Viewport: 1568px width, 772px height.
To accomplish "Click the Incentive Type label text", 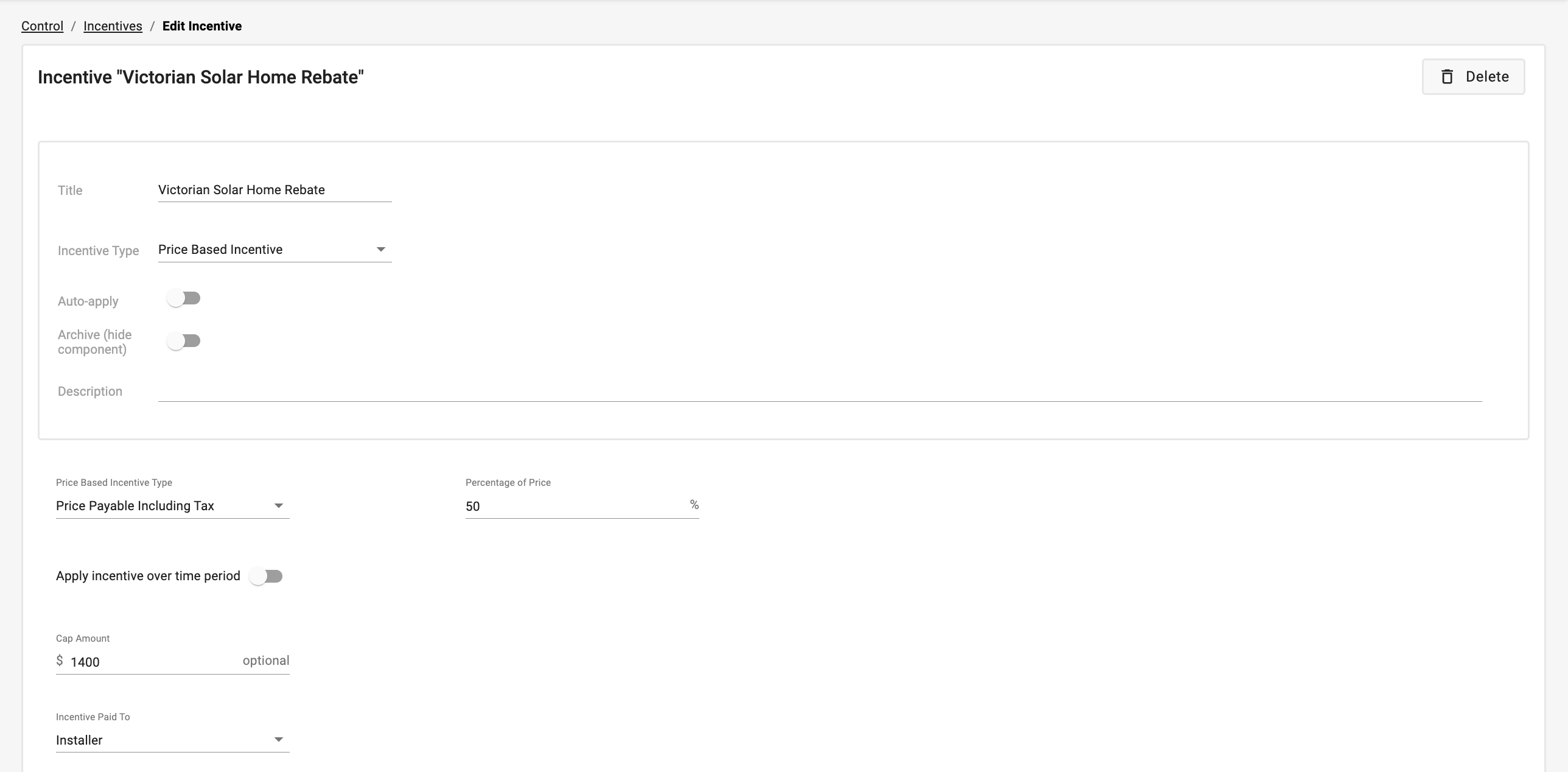I will [x=98, y=251].
